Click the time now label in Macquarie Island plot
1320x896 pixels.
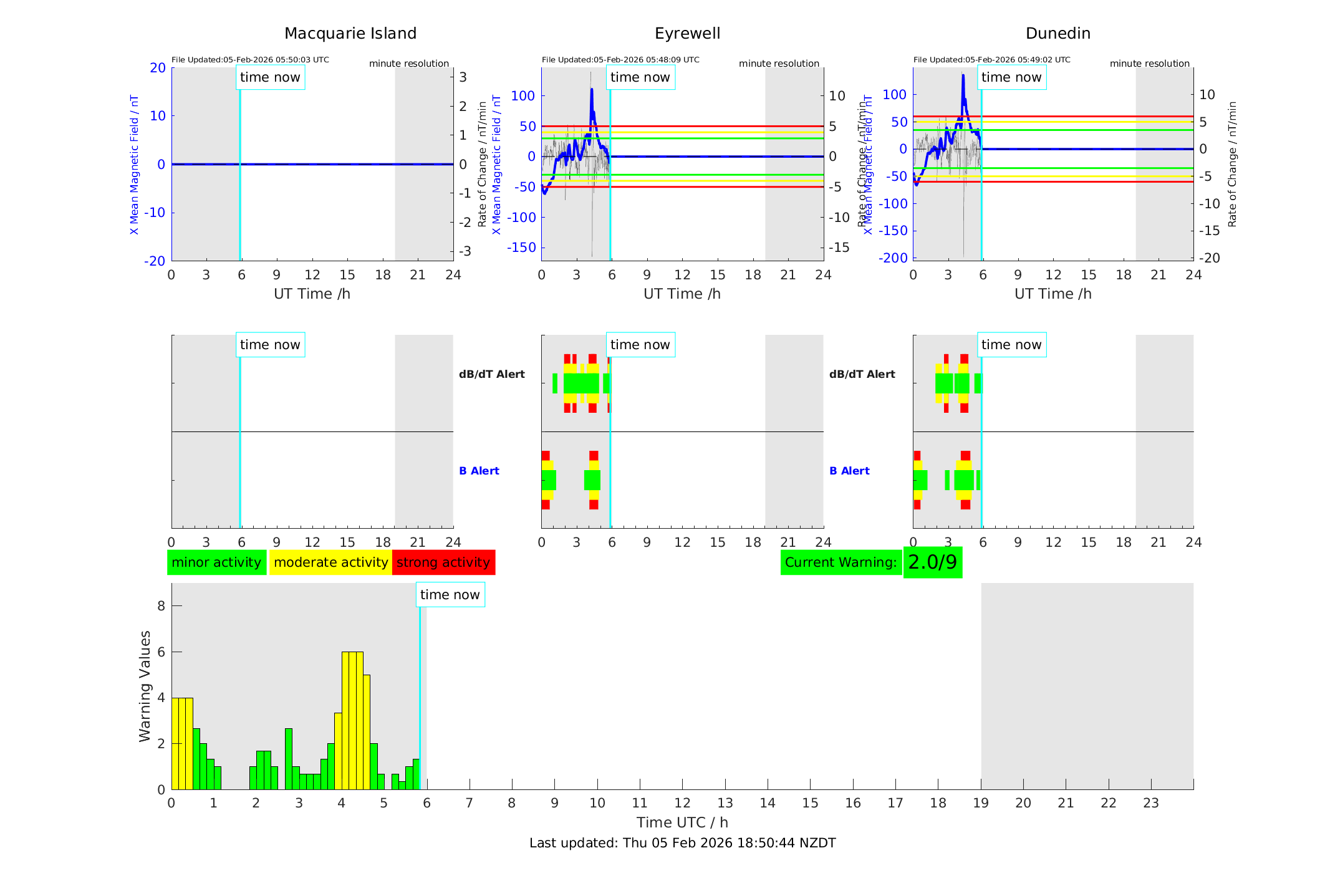(270, 77)
